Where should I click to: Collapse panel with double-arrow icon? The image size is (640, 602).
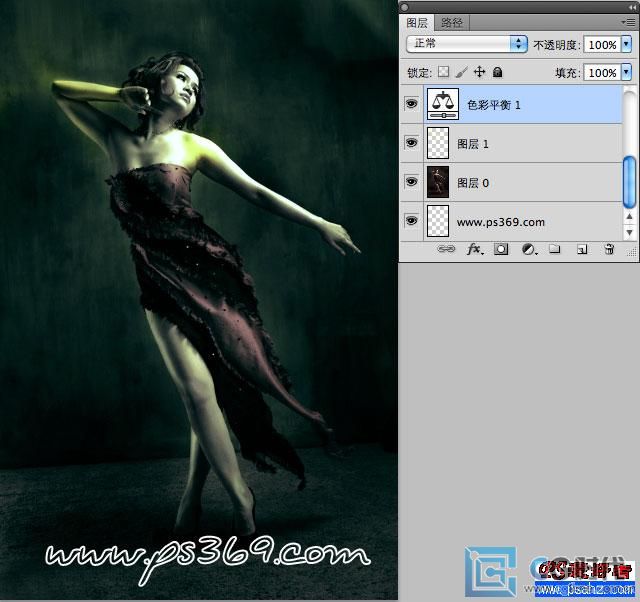(632, 7)
